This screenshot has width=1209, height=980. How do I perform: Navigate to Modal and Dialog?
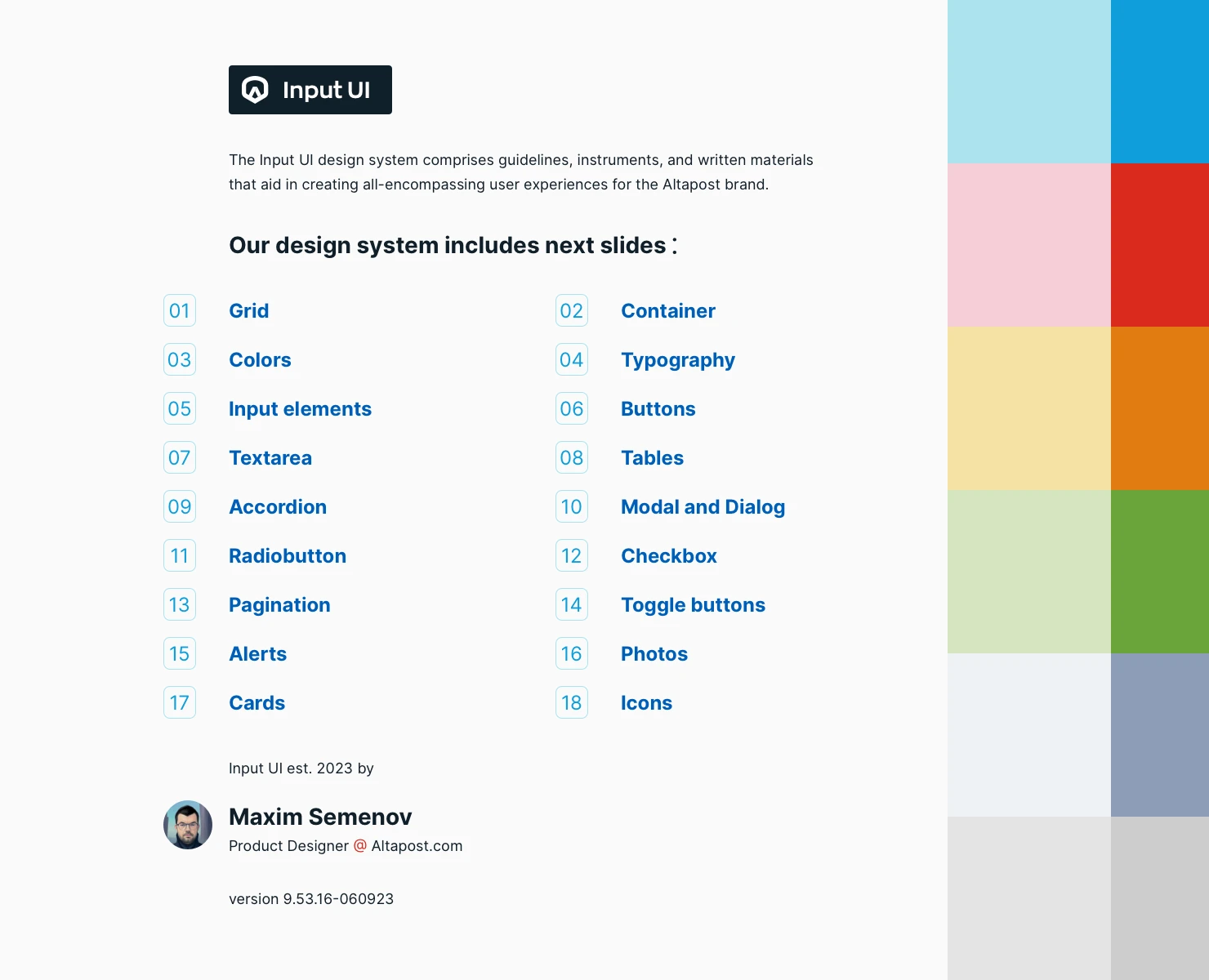click(703, 507)
